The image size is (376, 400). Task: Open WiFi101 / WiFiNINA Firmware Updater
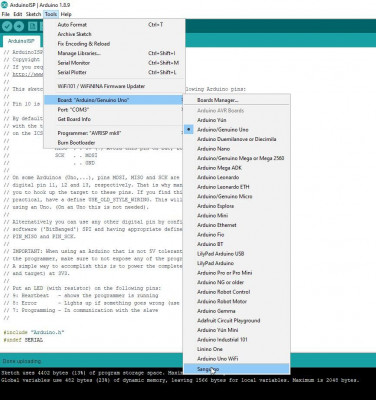114,86
